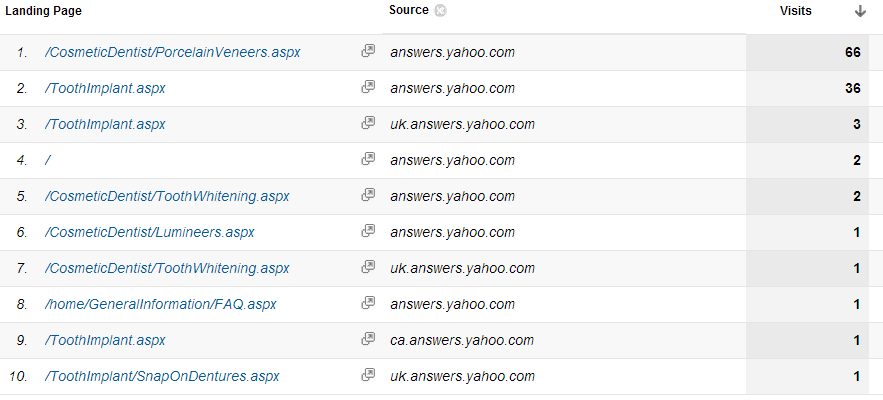
Task: Click the 3 visits value
Action: (x=857, y=125)
